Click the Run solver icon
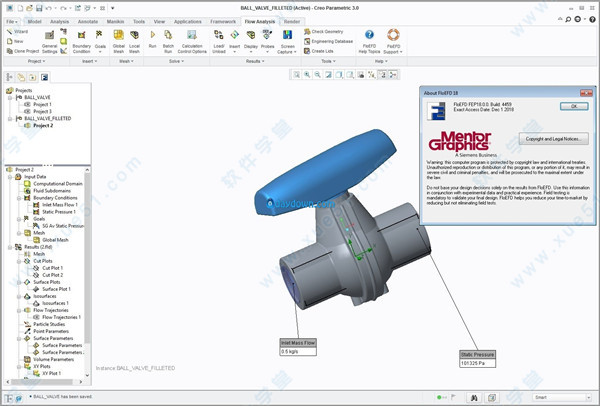 pos(152,38)
